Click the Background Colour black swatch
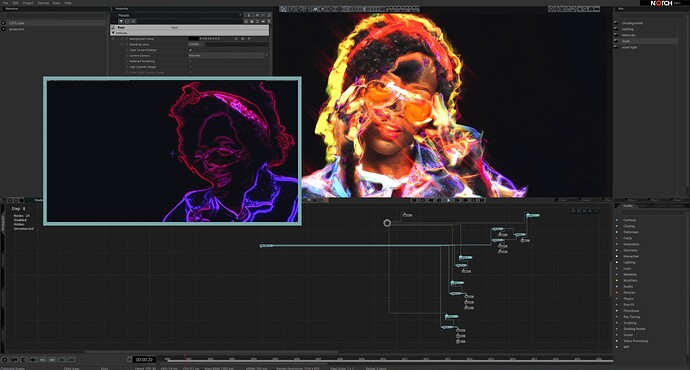Image resolution: width=690 pixels, height=370 pixels. point(193,39)
